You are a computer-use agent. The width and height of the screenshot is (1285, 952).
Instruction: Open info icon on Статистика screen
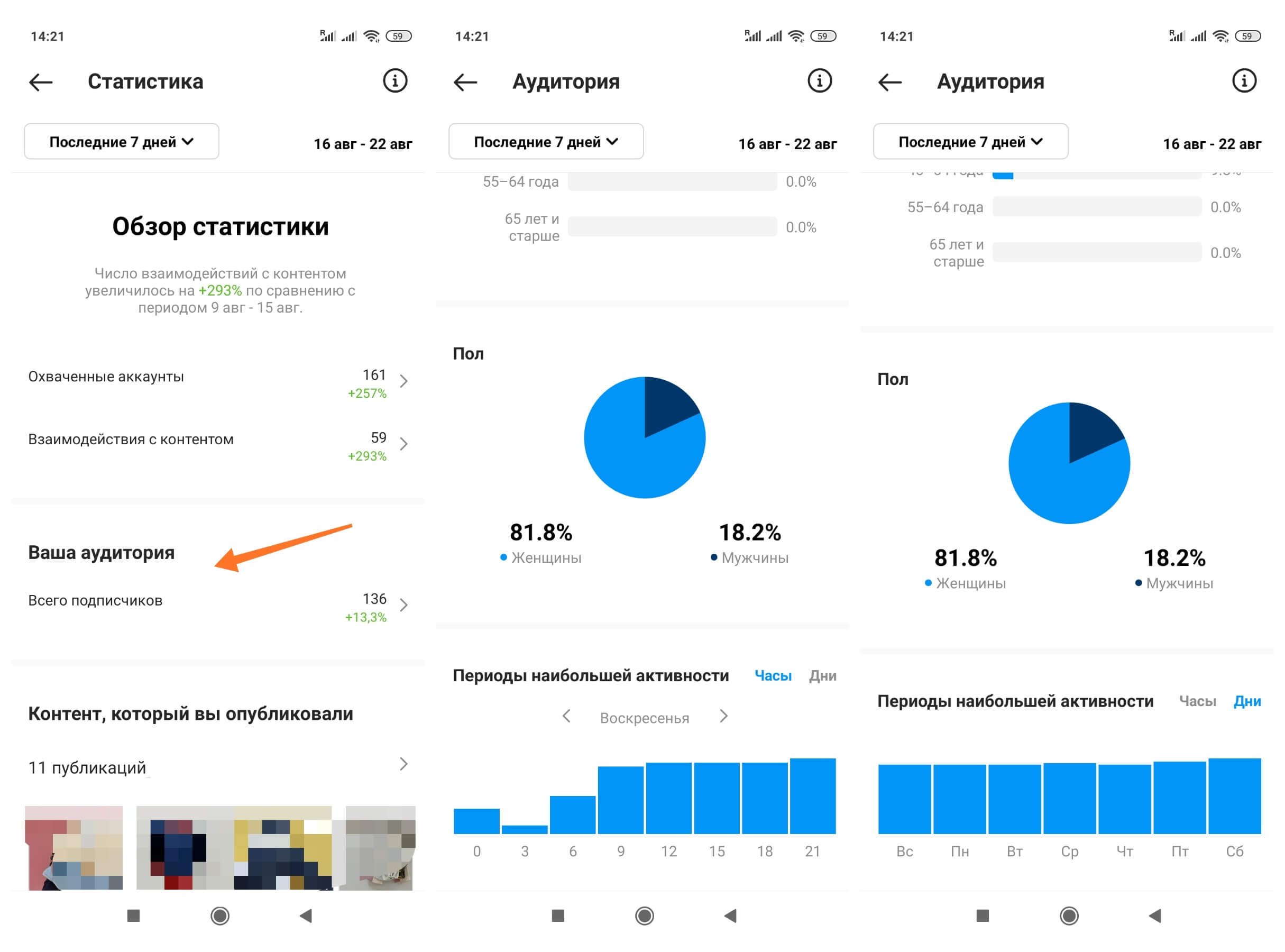396,81
